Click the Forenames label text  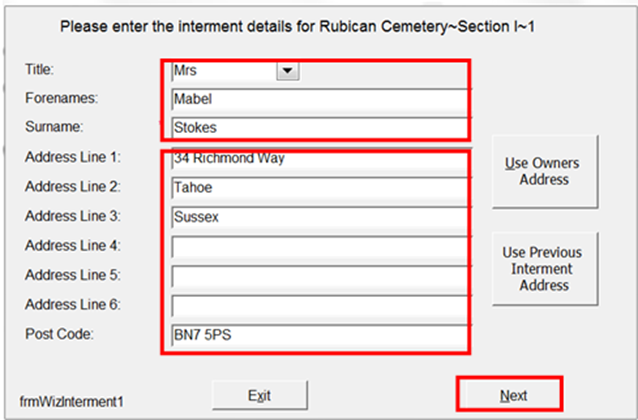59,98
